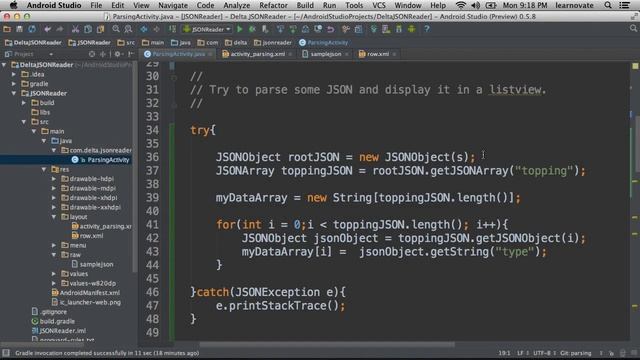Viewport: 640px width, 360px height.
Task: Click the Synchronize refresh toolbar icon
Action: pos(32,29)
